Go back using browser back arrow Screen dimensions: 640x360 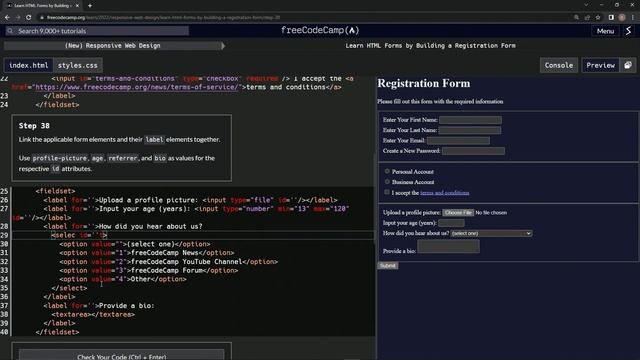pyautogui.click(x=7, y=18)
